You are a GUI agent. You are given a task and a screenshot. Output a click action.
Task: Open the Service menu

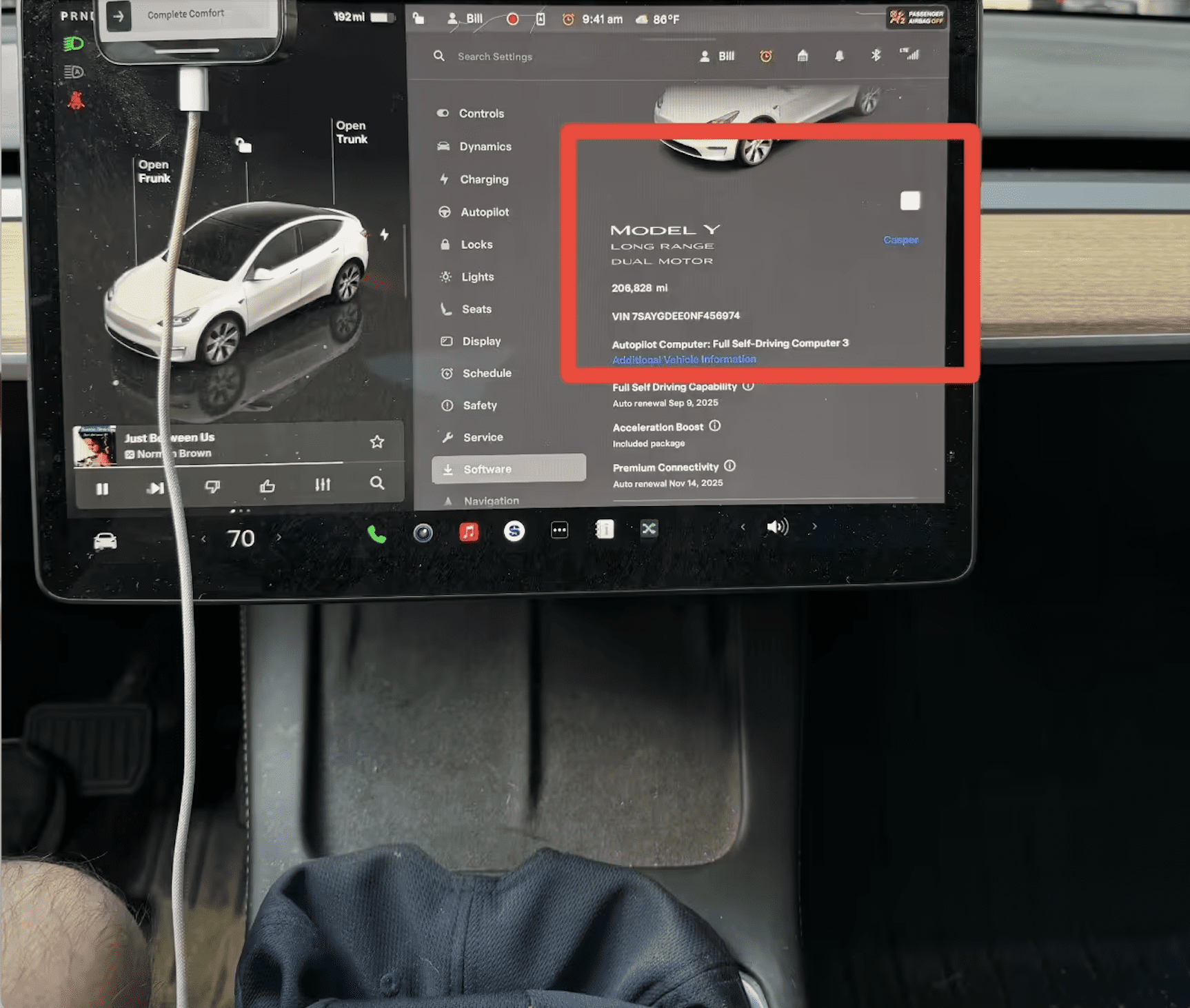pos(473,437)
